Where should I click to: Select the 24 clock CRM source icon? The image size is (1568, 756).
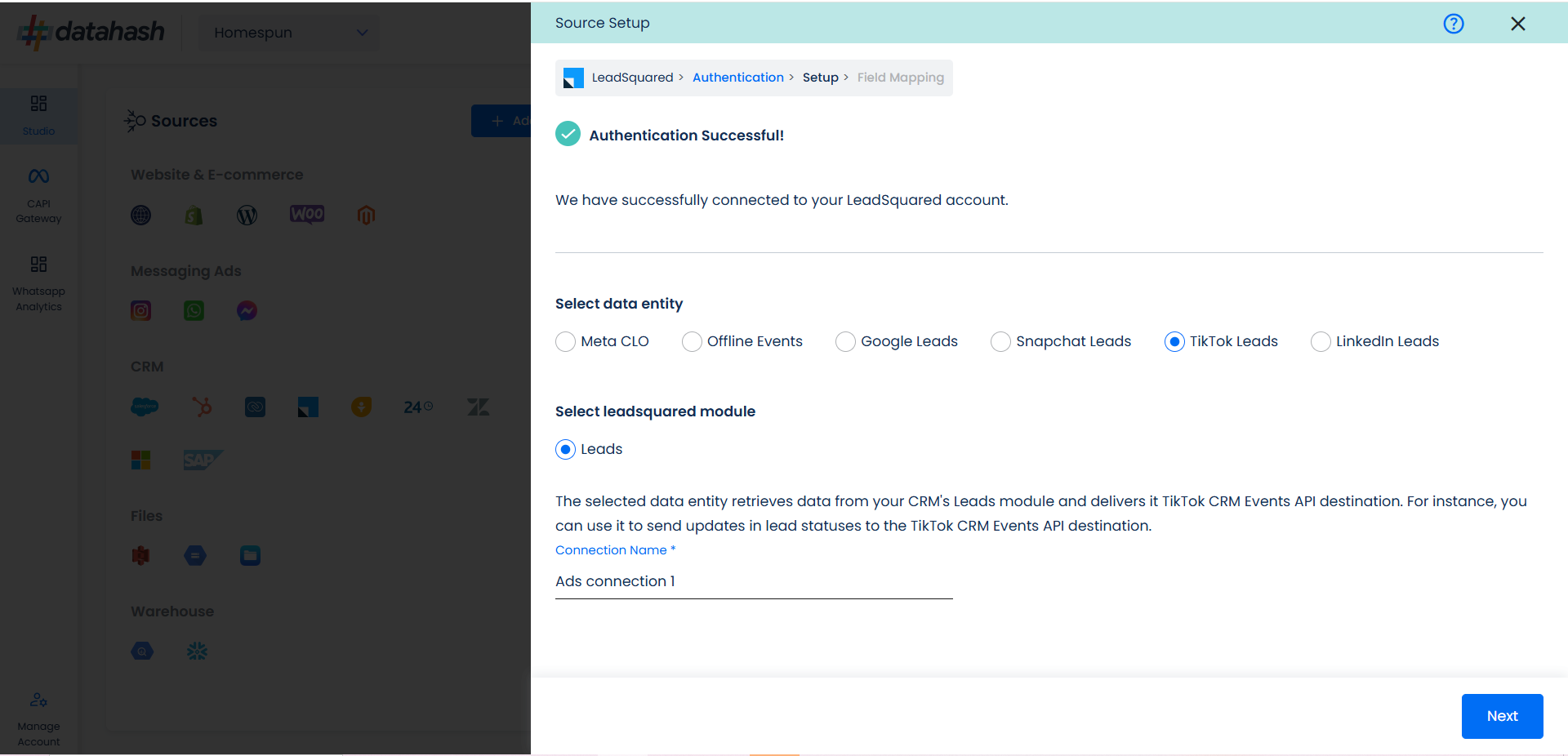pyautogui.click(x=418, y=407)
